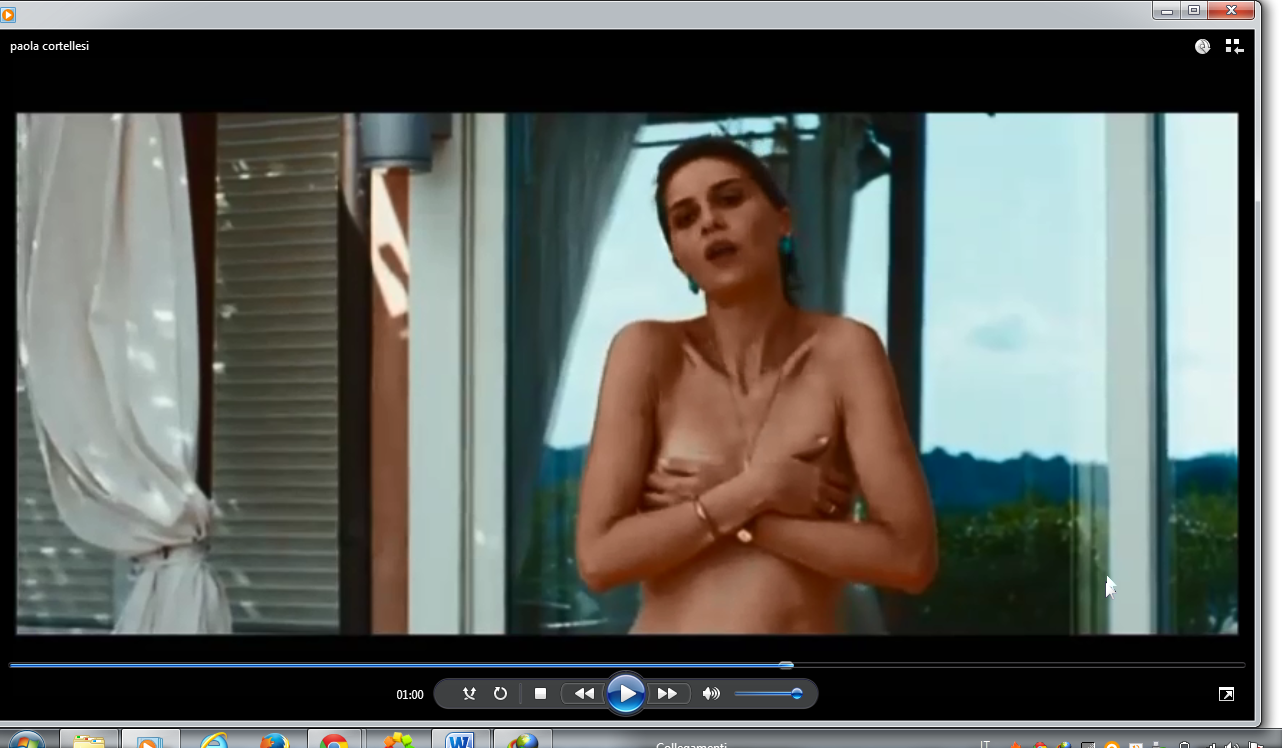Switch to full screen view

[x=1225, y=694]
